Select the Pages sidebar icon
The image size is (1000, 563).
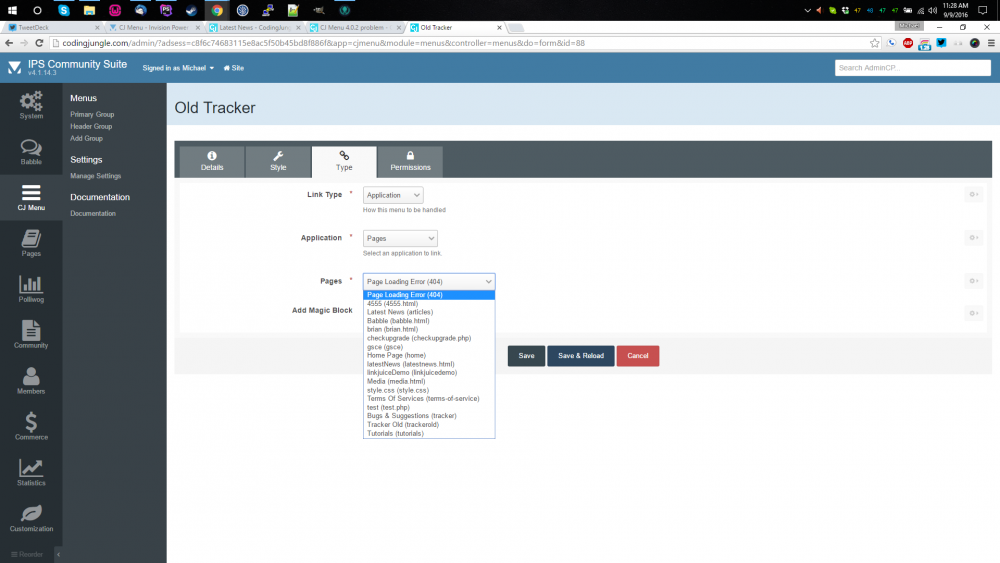click(31, 242)
